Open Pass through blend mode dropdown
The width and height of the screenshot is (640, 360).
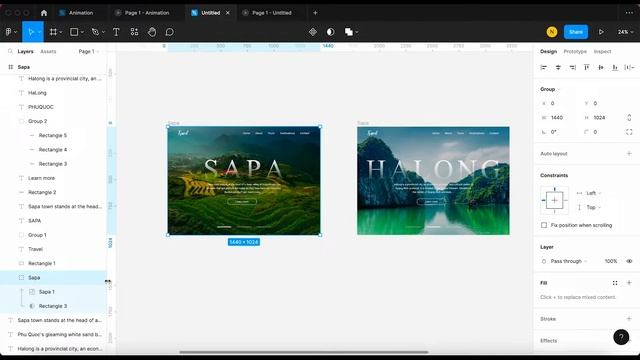coord(569,261)
